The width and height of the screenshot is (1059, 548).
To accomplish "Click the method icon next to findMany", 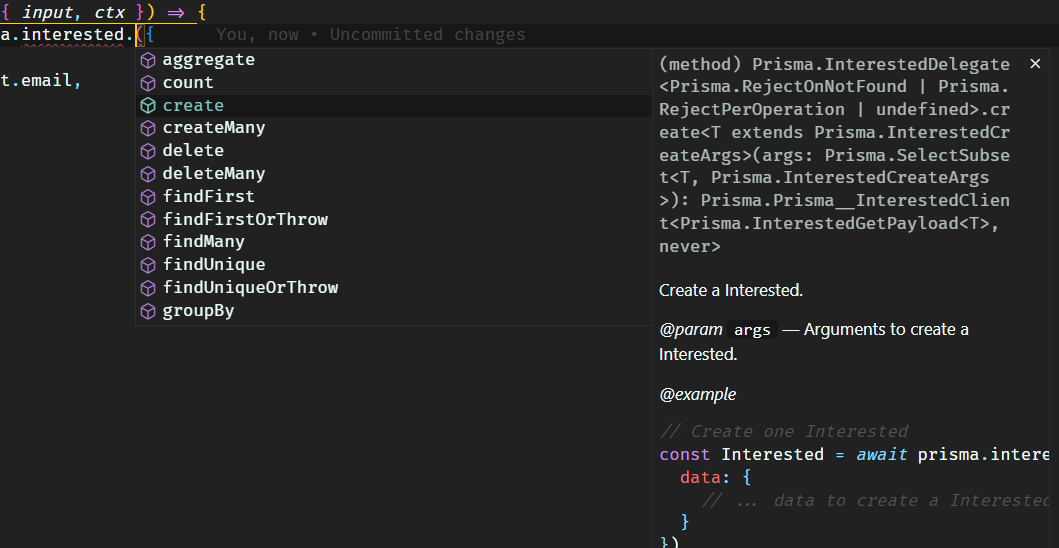I will (148, 242).
